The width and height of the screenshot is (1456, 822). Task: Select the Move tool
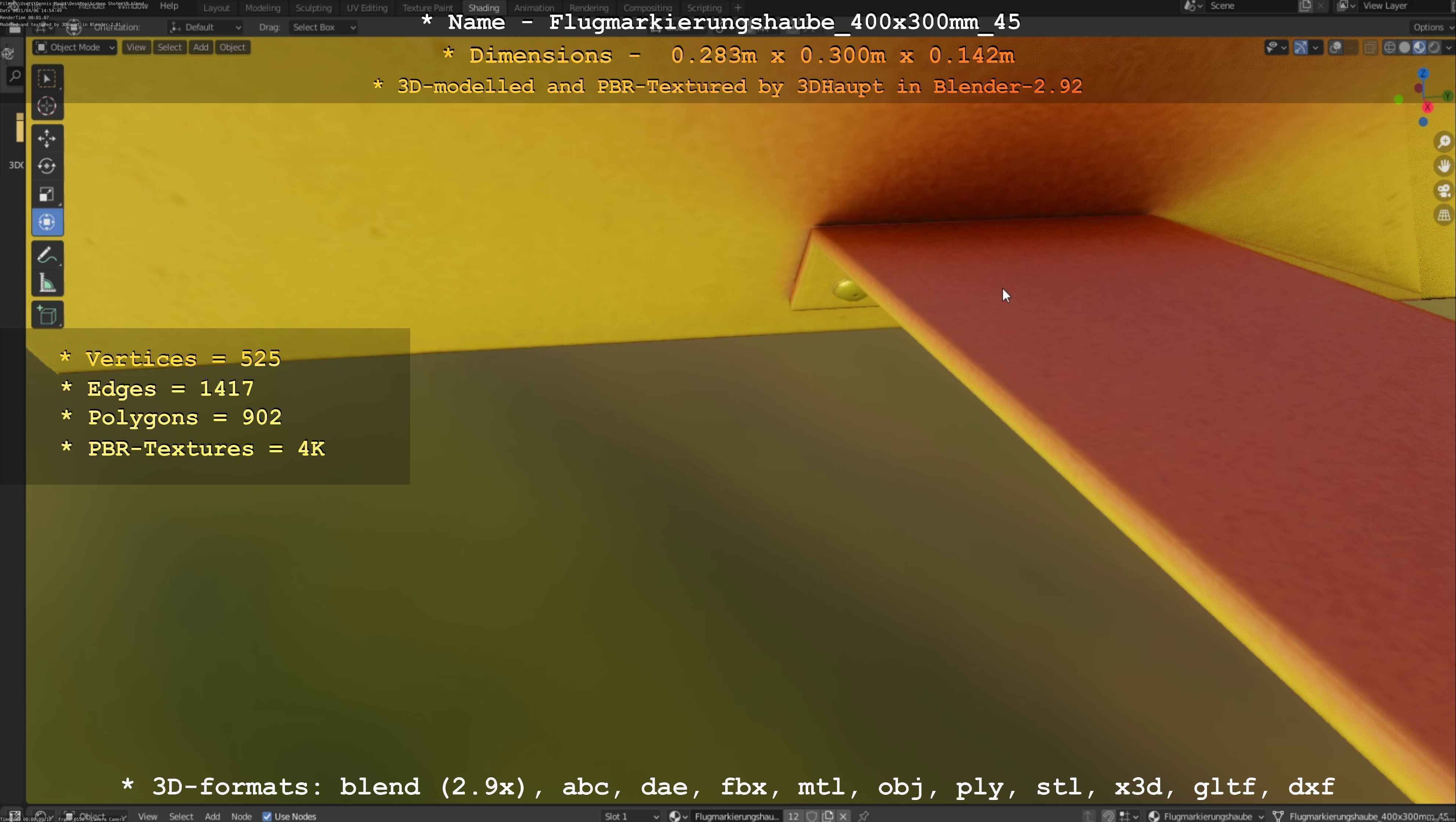(x=47, y=138)
